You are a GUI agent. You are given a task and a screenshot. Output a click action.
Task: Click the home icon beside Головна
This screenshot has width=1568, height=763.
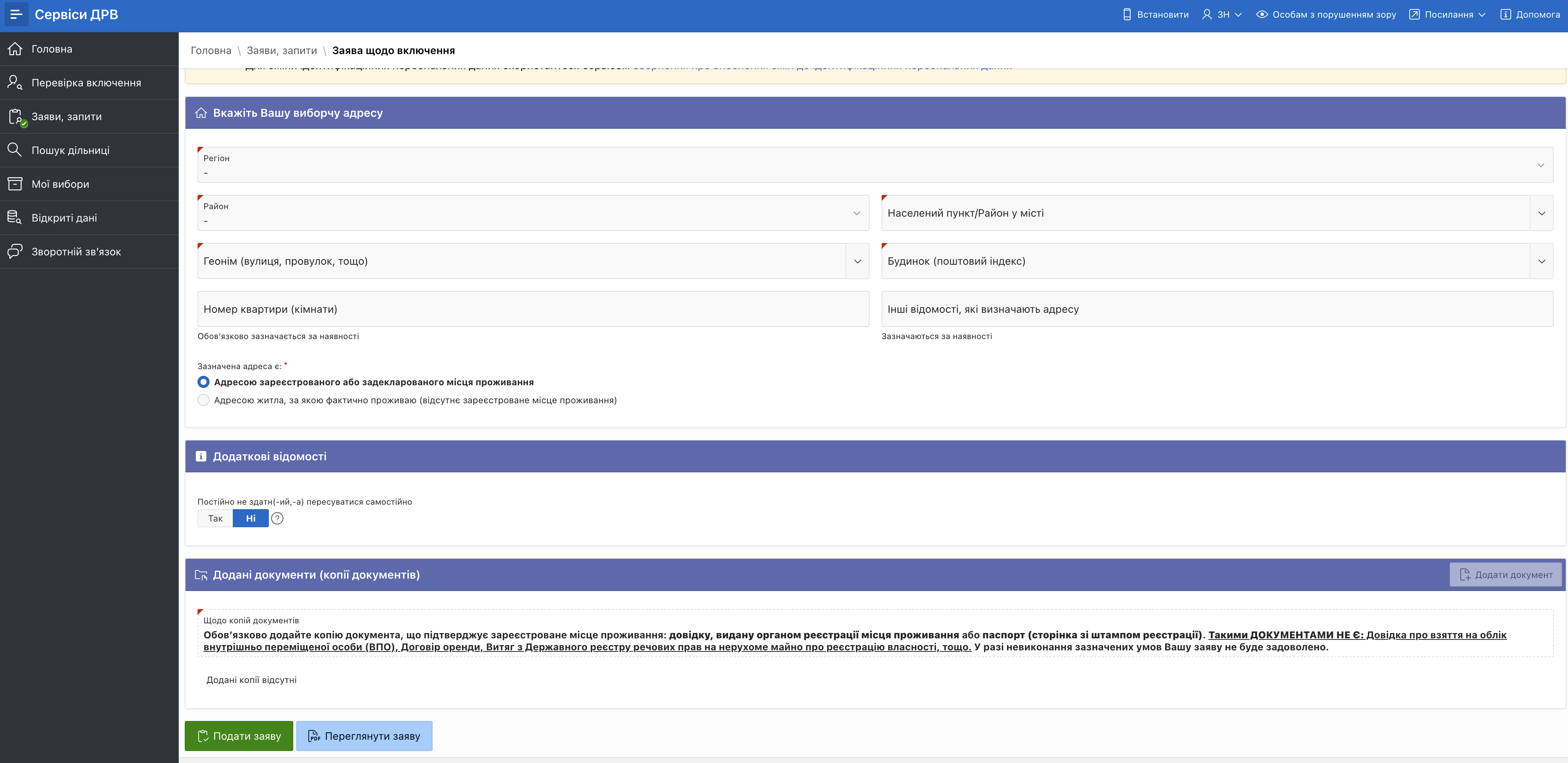(15, 49)
